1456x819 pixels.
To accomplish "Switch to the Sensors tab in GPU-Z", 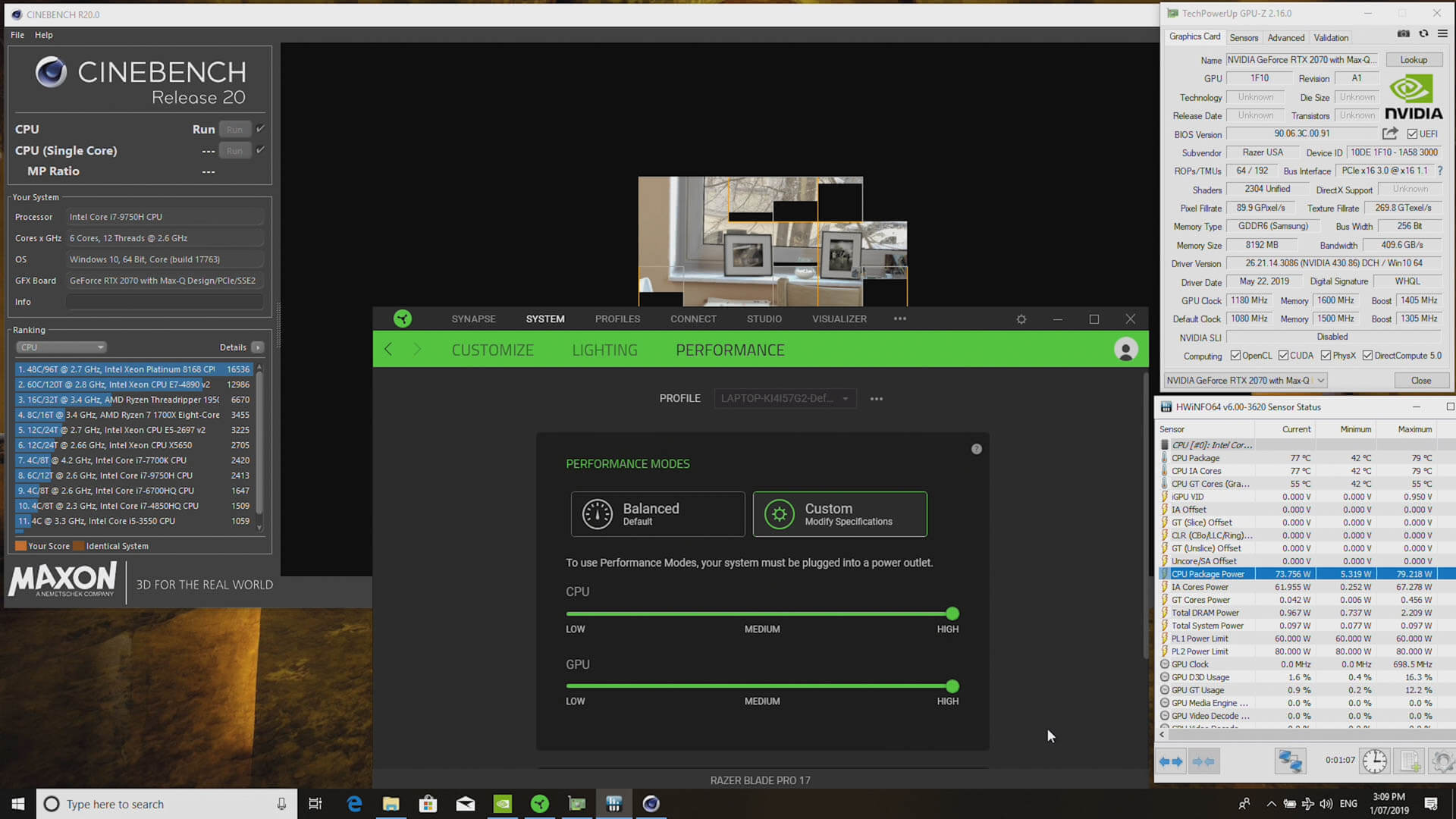I will [1244, 37].
